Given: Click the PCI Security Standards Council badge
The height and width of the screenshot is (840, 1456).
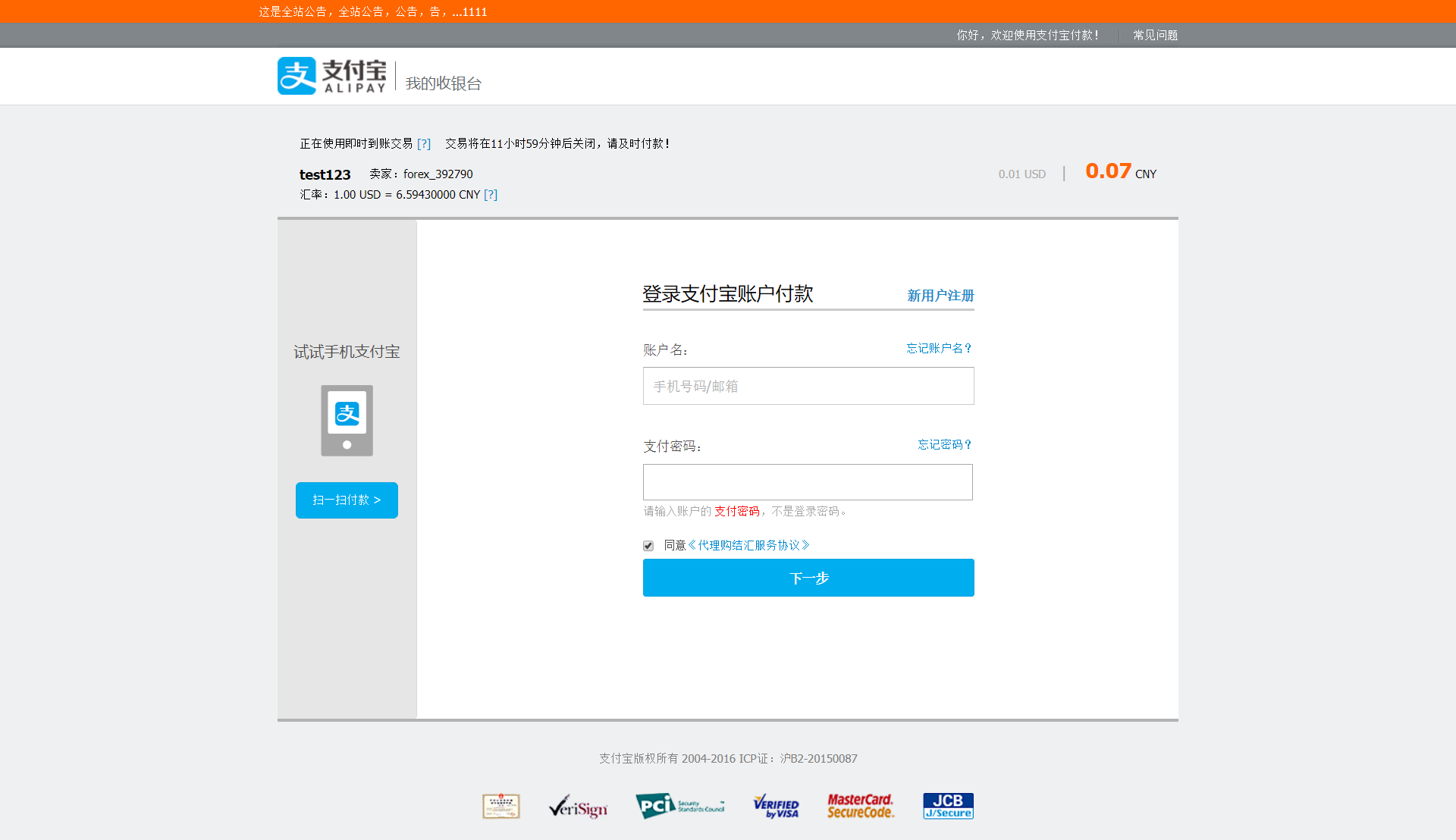Looking at the screenshot, I should click(680, 806).
